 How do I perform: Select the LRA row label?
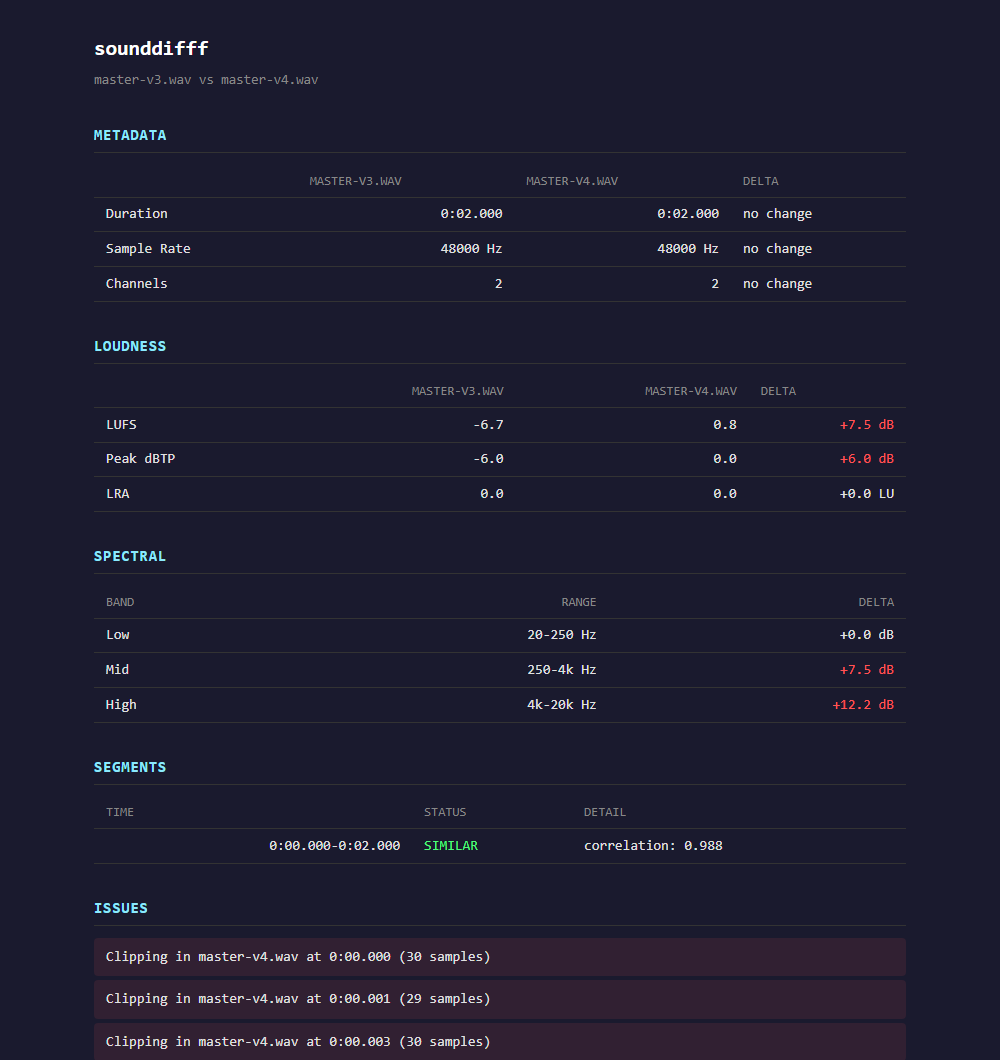(x=118, y=493)
